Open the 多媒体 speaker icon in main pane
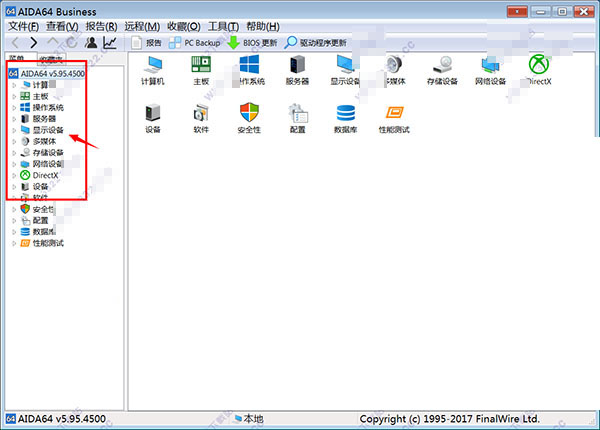The image size is (600, 430). pos(394,70)
